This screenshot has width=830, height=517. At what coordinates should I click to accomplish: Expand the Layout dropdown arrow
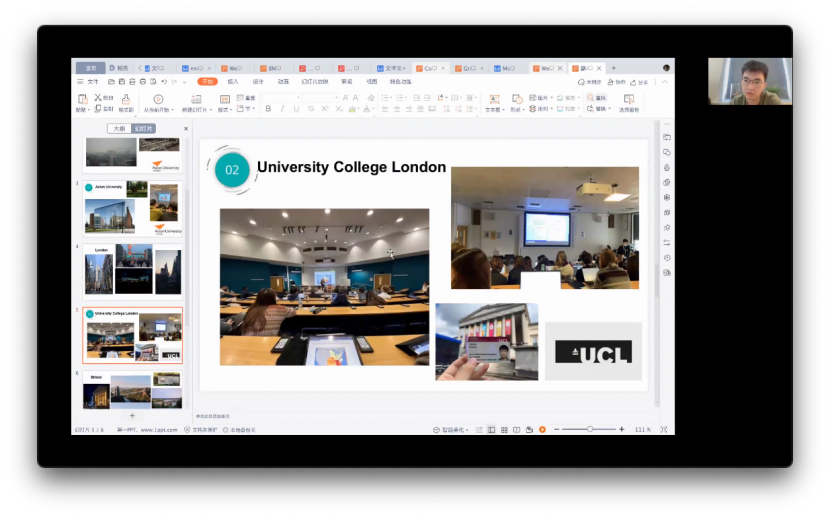(231, 110)
